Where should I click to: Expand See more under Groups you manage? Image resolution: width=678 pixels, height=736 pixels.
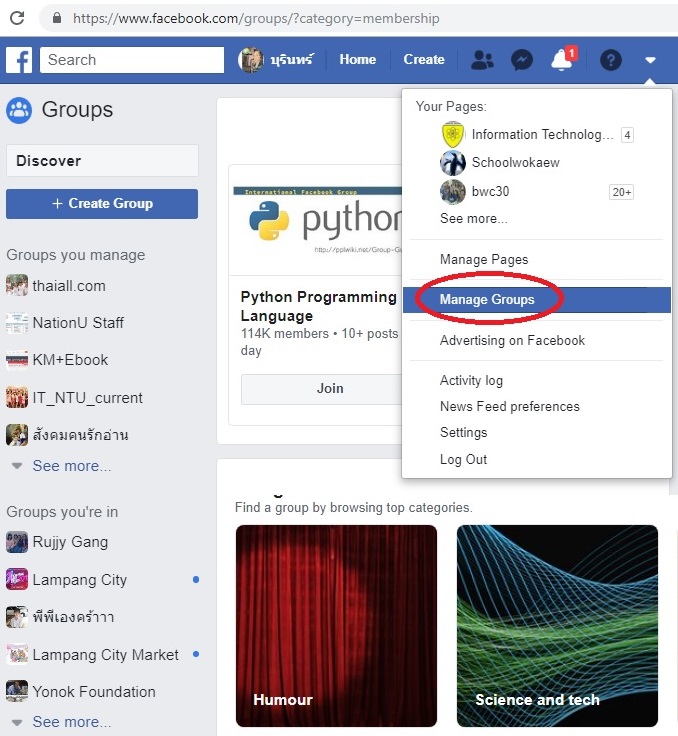71,466
